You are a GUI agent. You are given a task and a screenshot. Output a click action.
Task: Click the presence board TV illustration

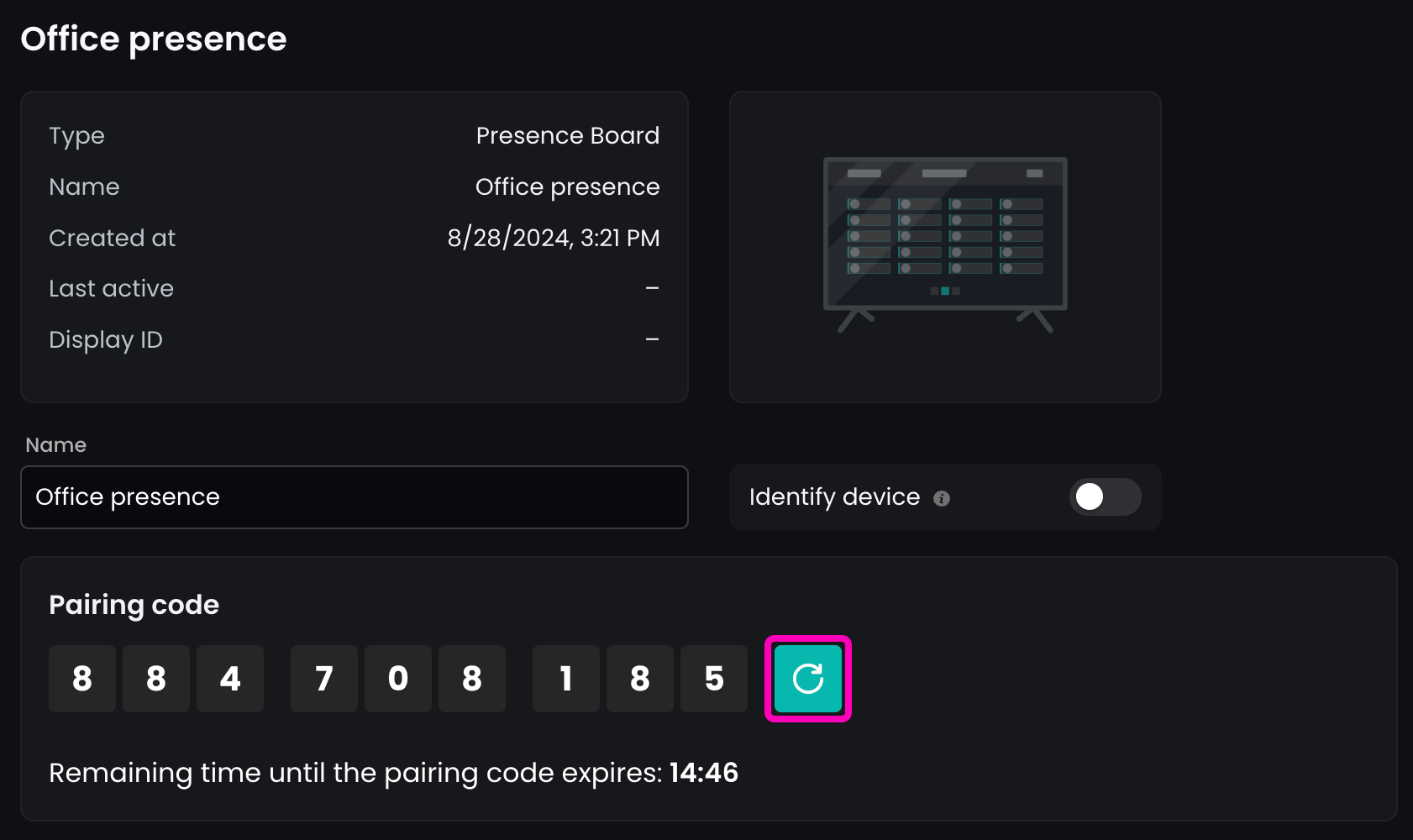pos(945,244)
